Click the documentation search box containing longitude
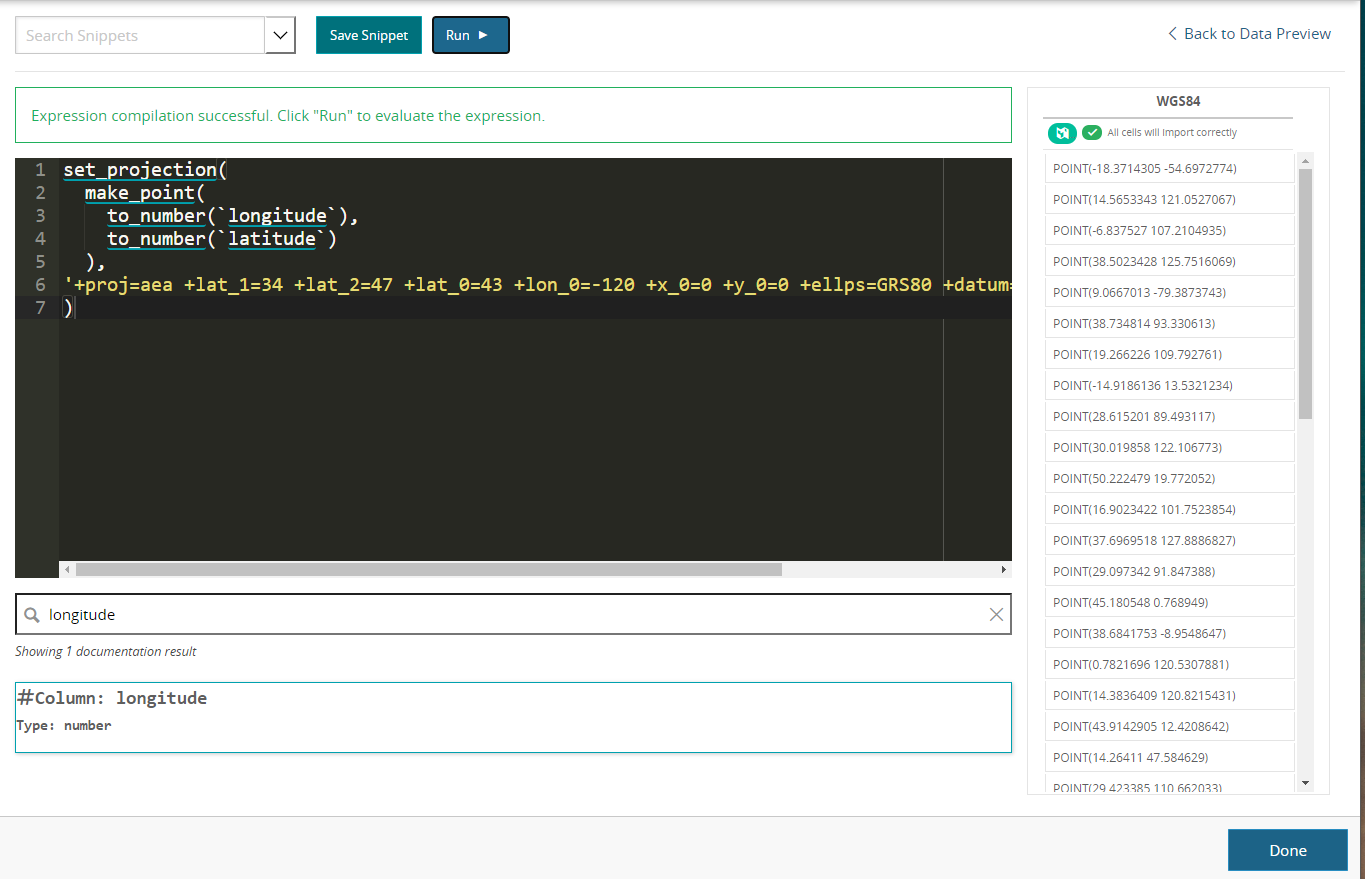The height and width of the screenshot is (879, 1365). (x=513, y=615)
